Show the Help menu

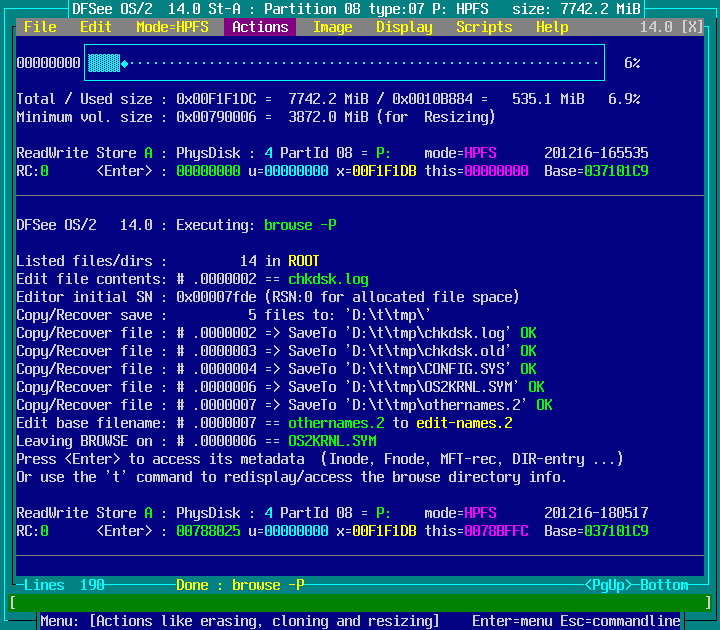tap(552, 27)
